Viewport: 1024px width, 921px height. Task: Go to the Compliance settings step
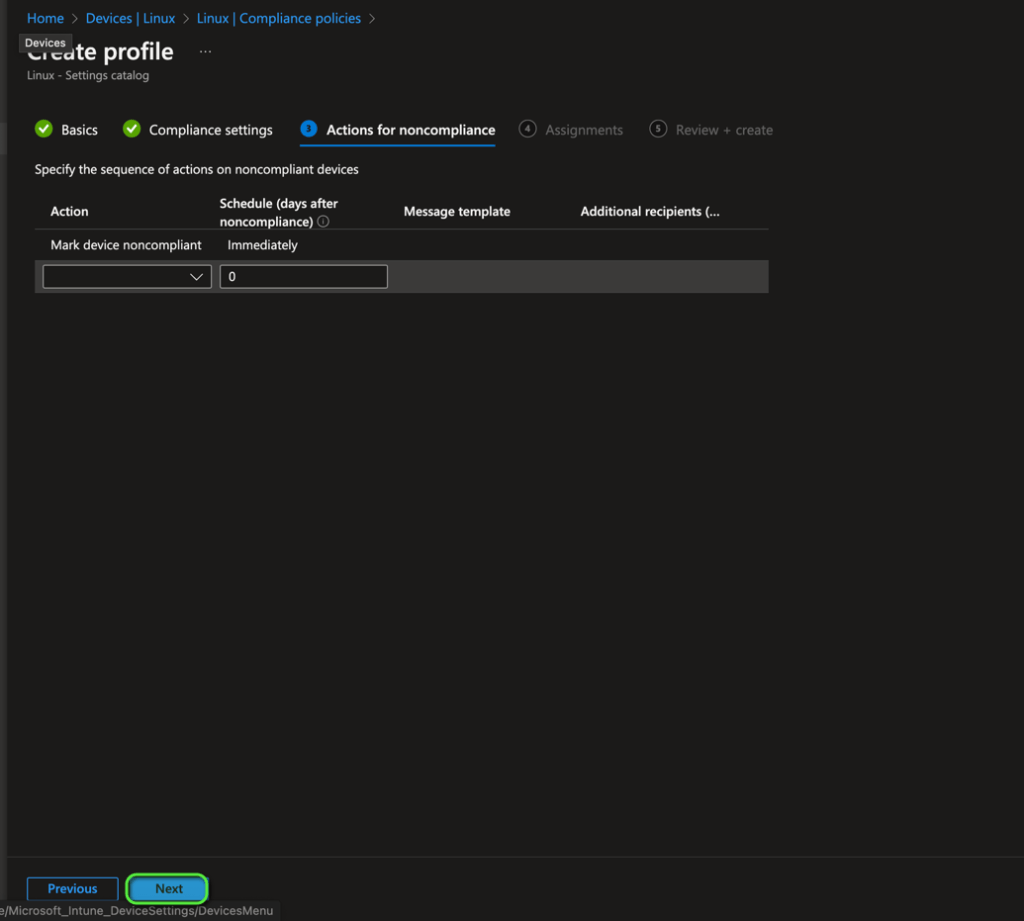210,130
